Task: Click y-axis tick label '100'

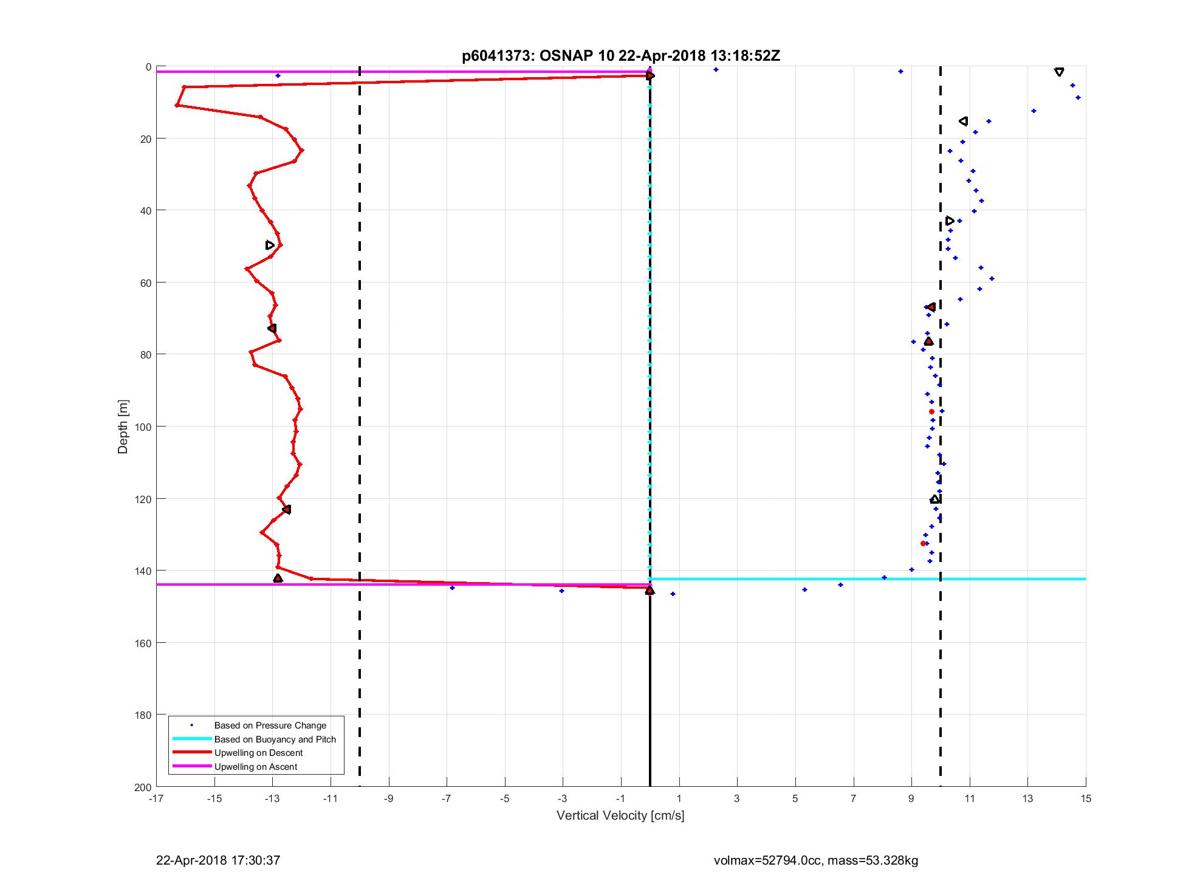Action: tap(143, 427)
